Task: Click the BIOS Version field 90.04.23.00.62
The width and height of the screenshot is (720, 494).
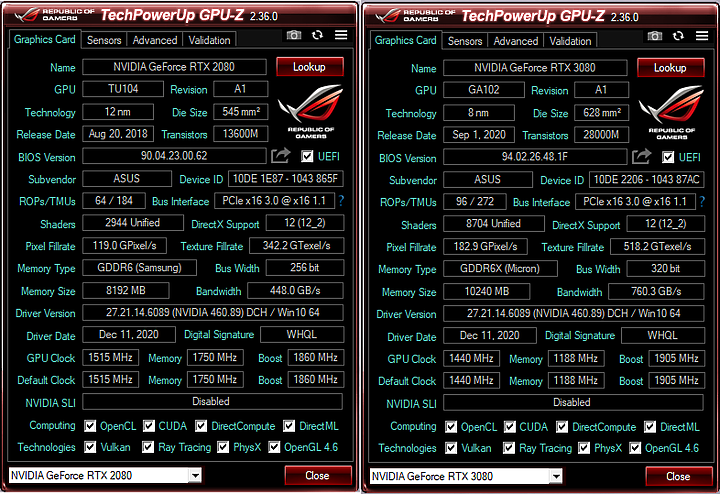Action: pyautogui.click(x=174, y=156)
